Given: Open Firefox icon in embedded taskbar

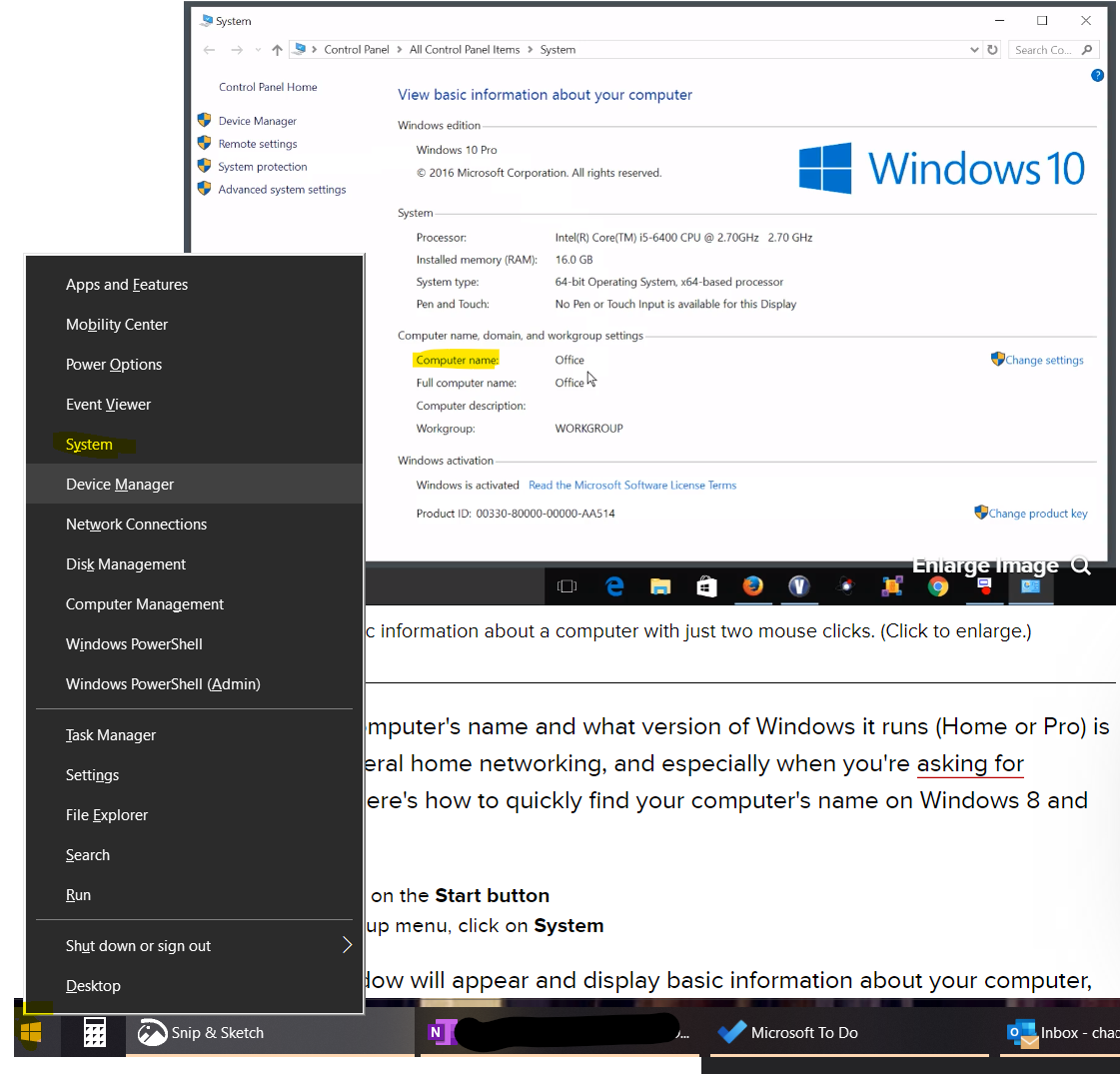Looking at the screenshot, I should 753,586.
